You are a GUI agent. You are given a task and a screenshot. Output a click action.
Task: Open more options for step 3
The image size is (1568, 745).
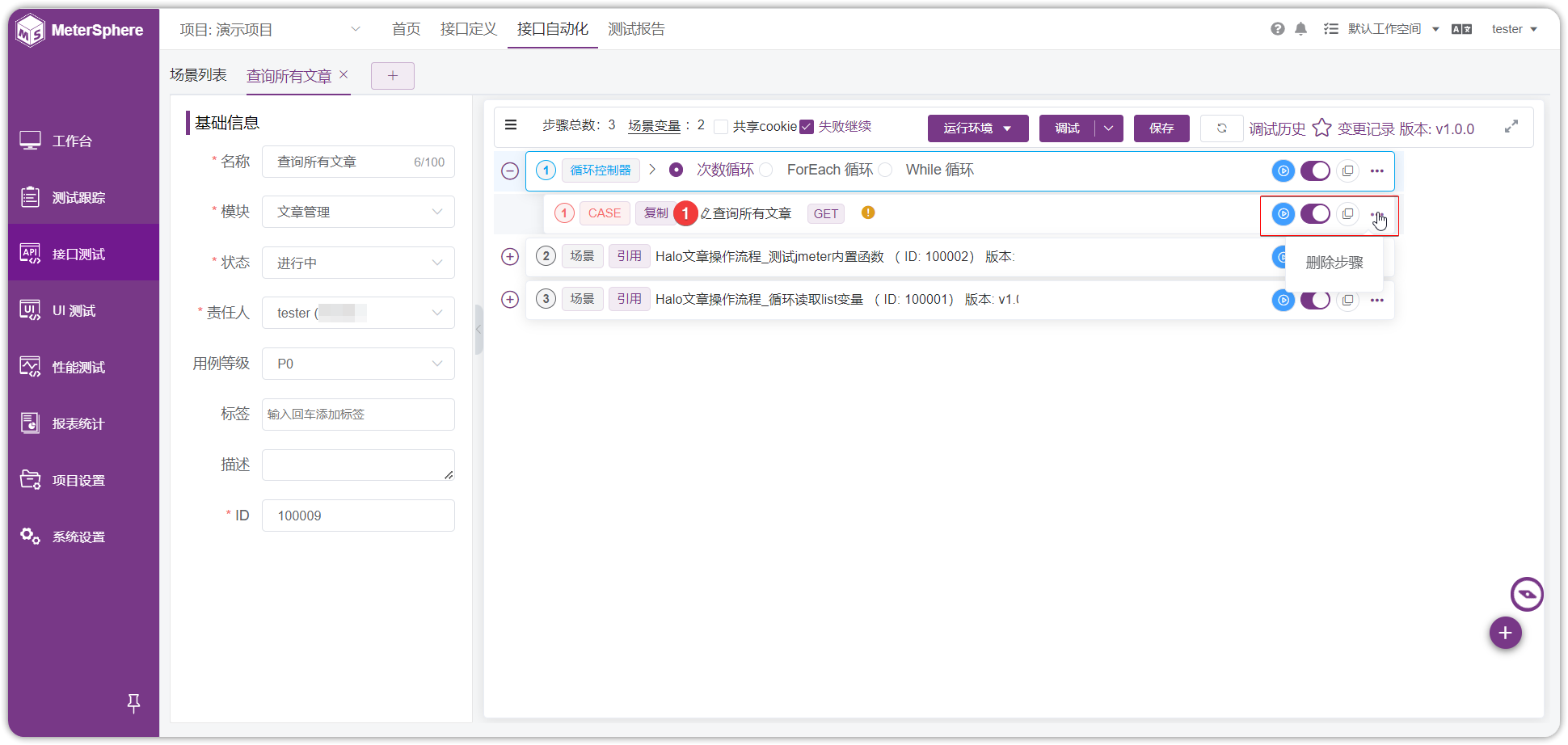point(1377,300)
